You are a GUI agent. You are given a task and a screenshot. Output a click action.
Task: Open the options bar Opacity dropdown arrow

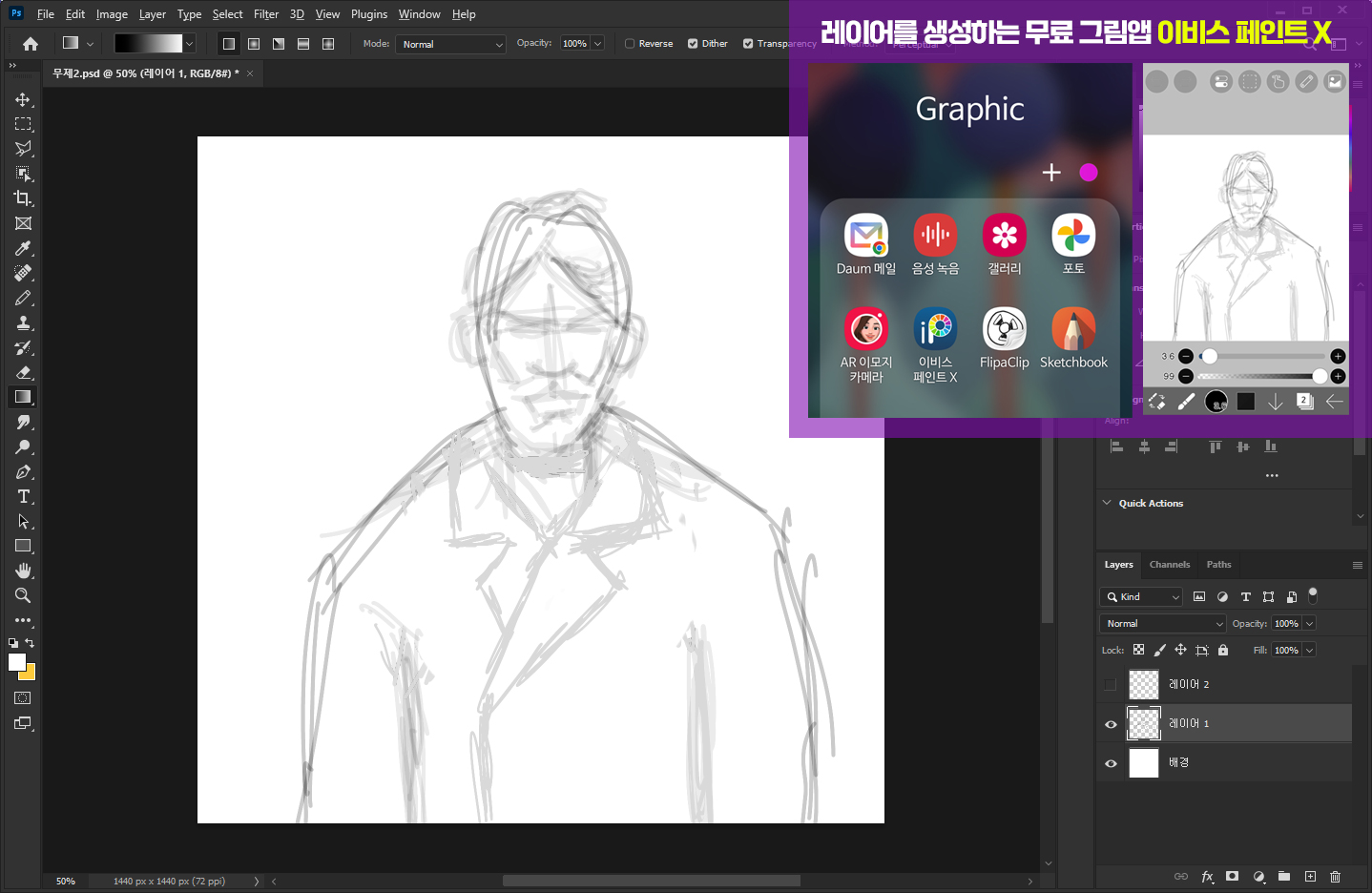(598, 44)
